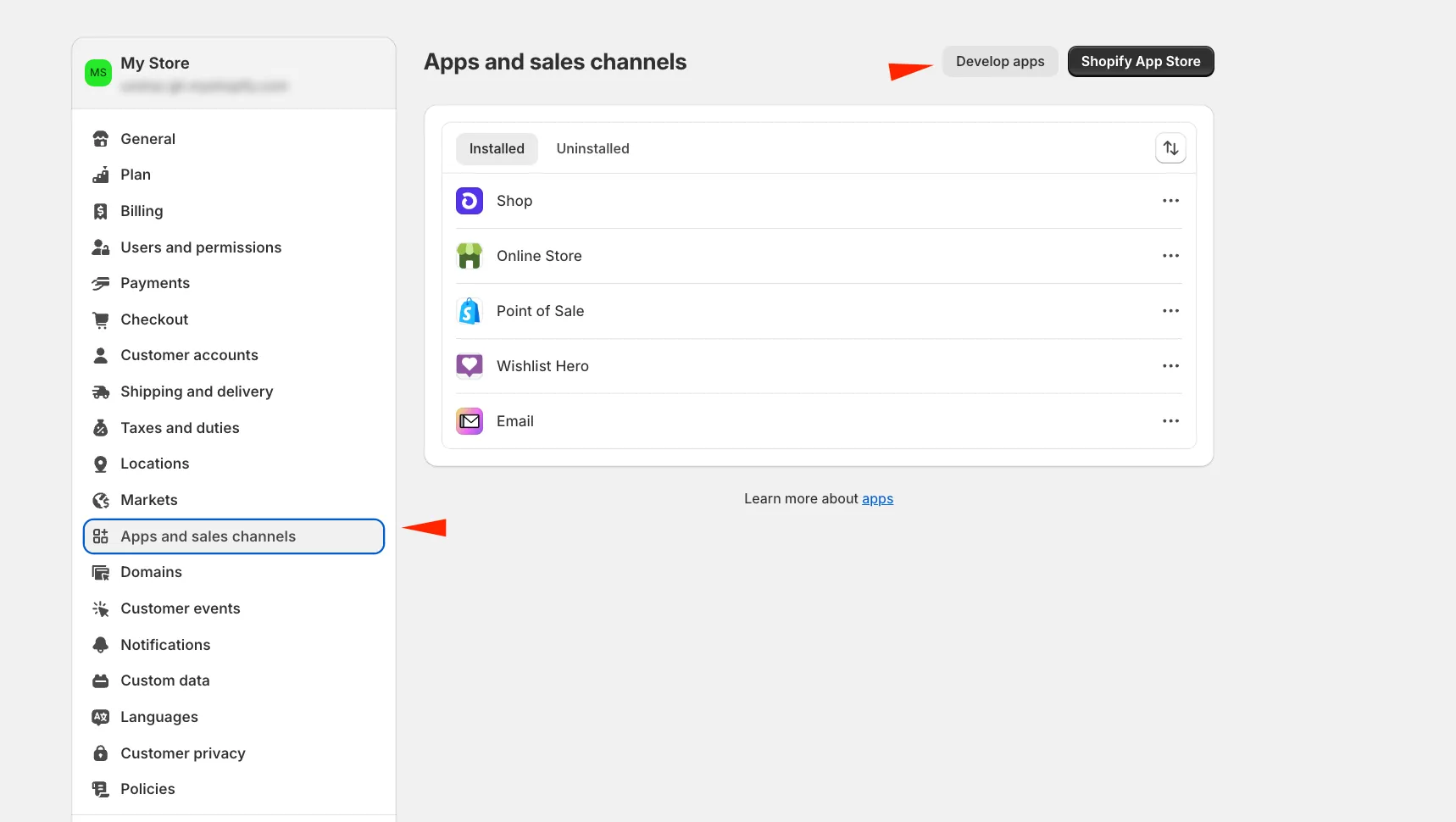Click the Point of Sale app icon
Screen dimensions: 1456x822
pyautogui.click(x=470, y=311)
